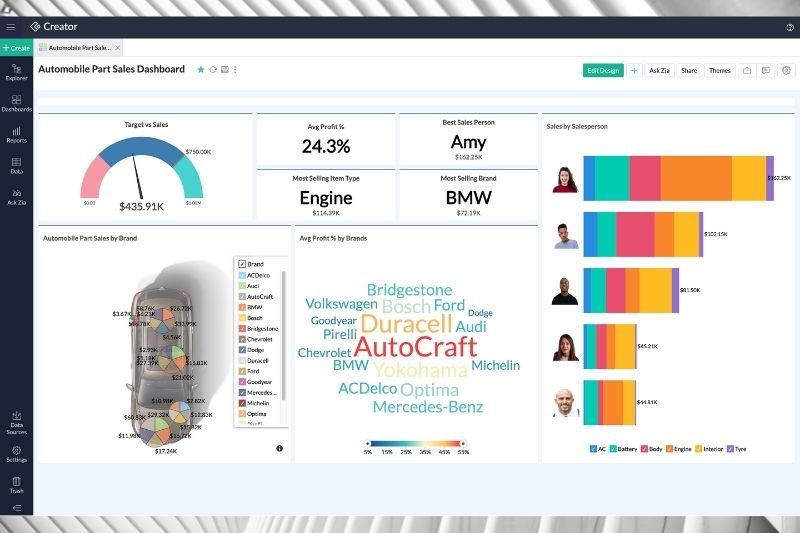Viewport: 800px width, 533px height.
Task: Toggle the Dodge checkbox in the Brand legend
Action: pyautogui.click(x=242, y=350)
